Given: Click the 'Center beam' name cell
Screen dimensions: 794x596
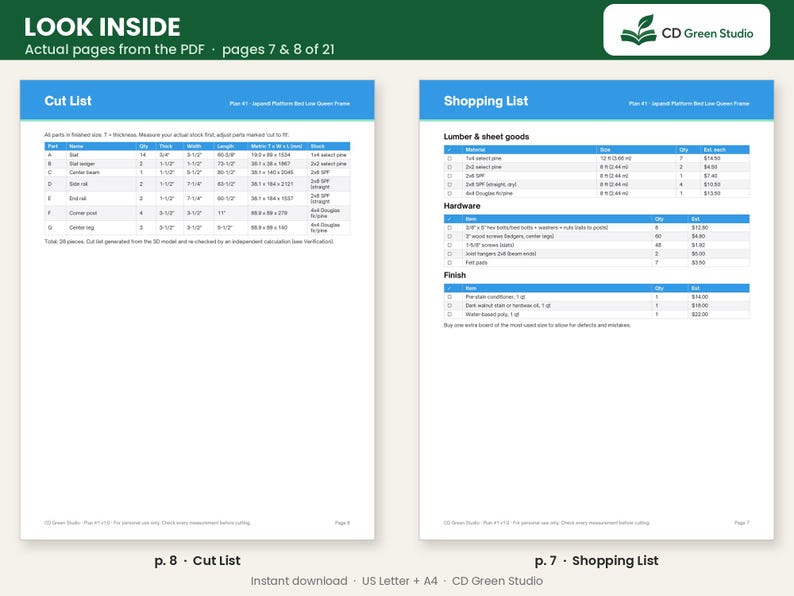Looking at the screenshot, I should coord(85,173).
